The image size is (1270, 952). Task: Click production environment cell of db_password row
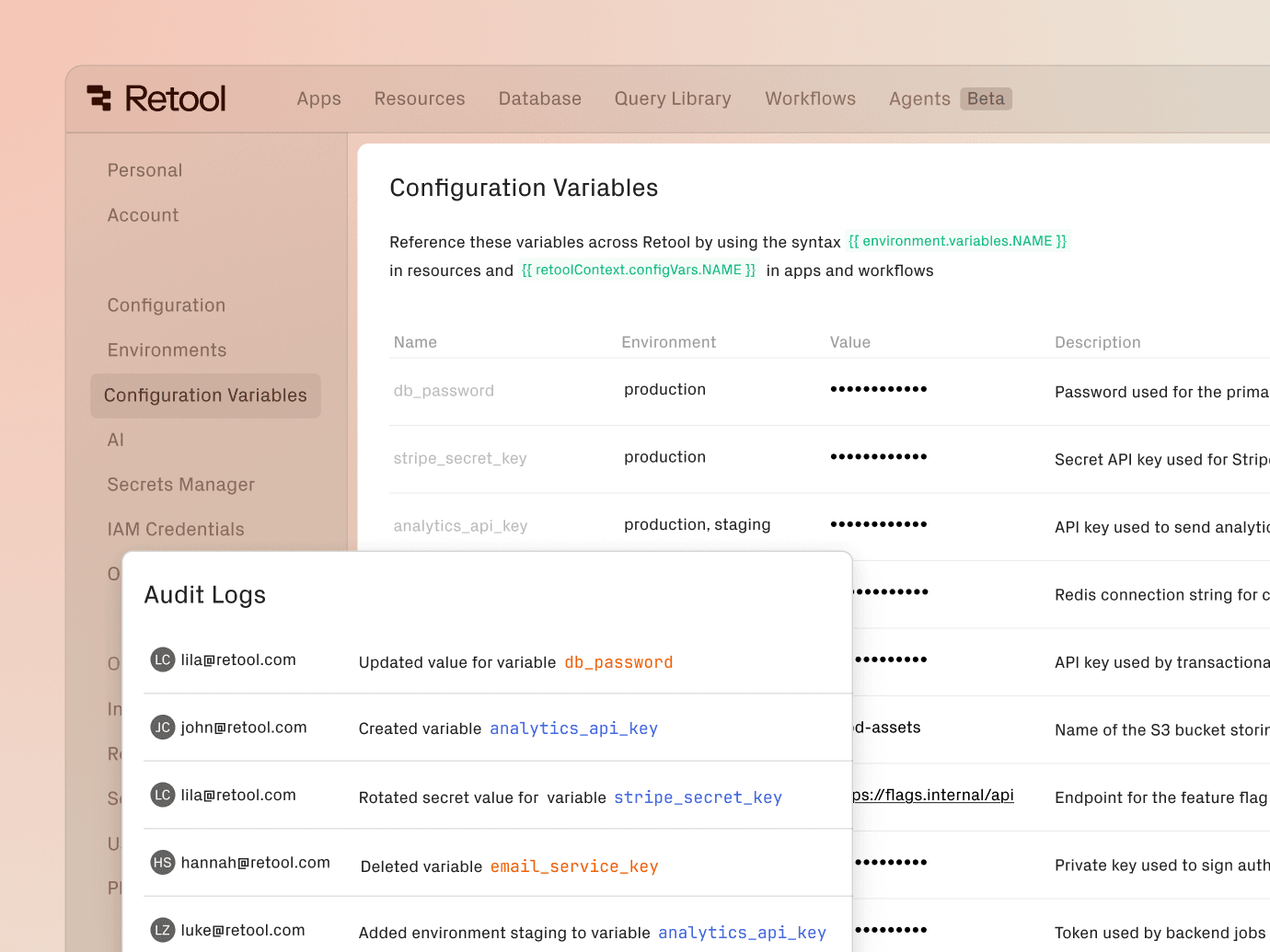click(664, 389)
